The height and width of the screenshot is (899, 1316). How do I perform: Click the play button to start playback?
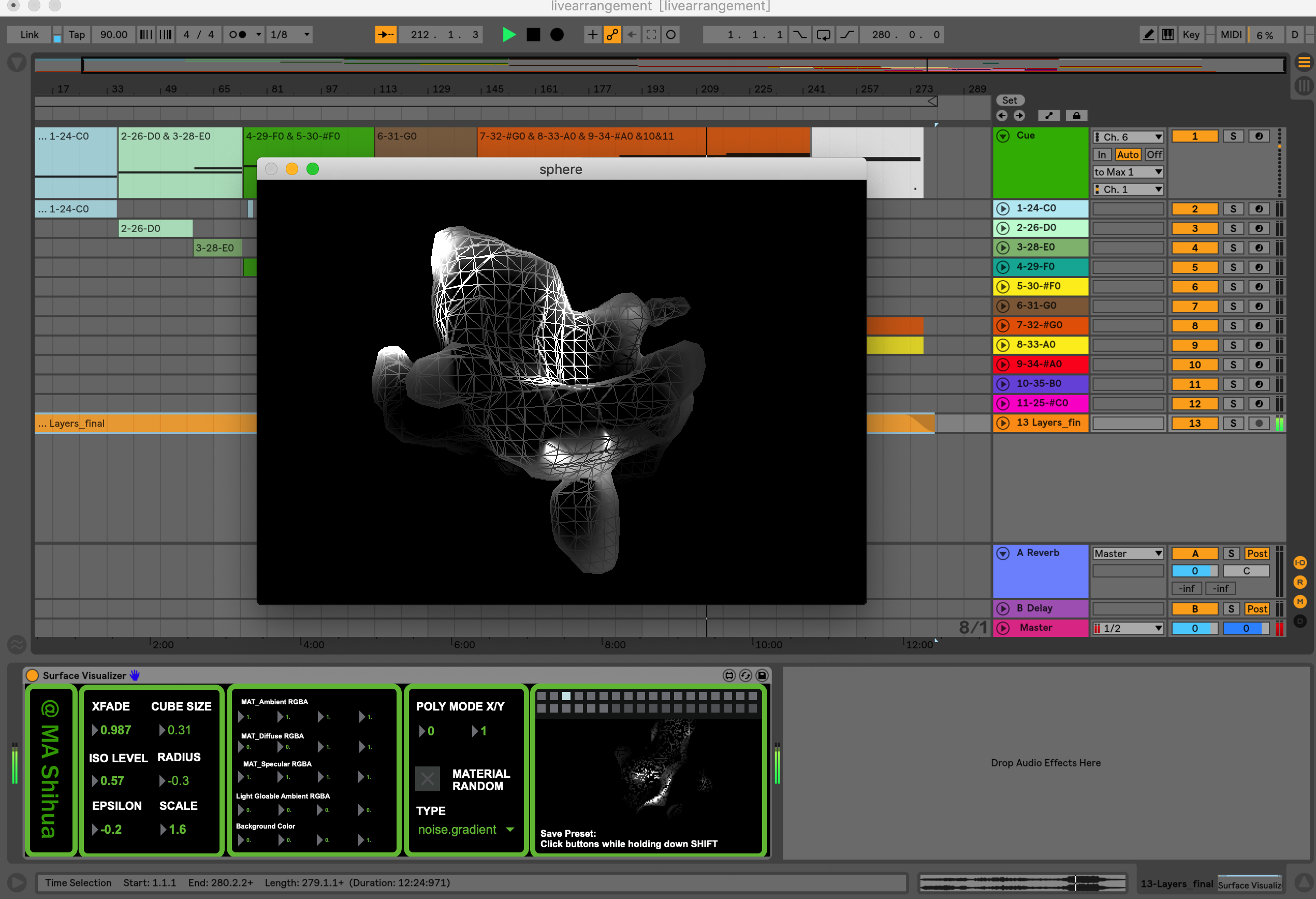[x=508, y=36]
